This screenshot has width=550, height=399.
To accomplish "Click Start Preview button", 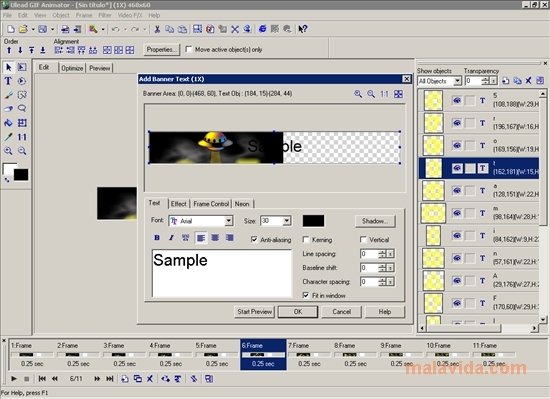I will pos(254,312).
